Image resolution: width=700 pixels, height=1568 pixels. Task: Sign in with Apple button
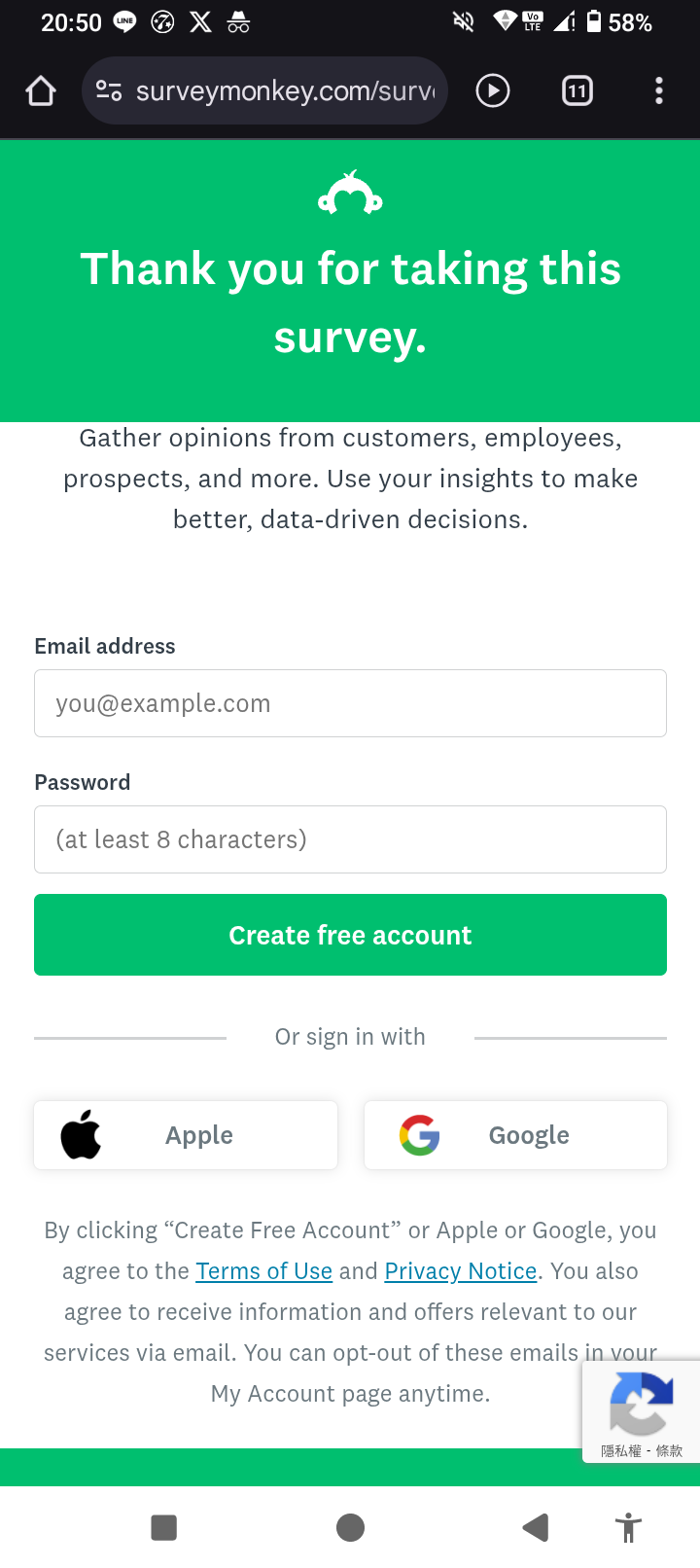pyautogui.click(x=186, y=1135)
